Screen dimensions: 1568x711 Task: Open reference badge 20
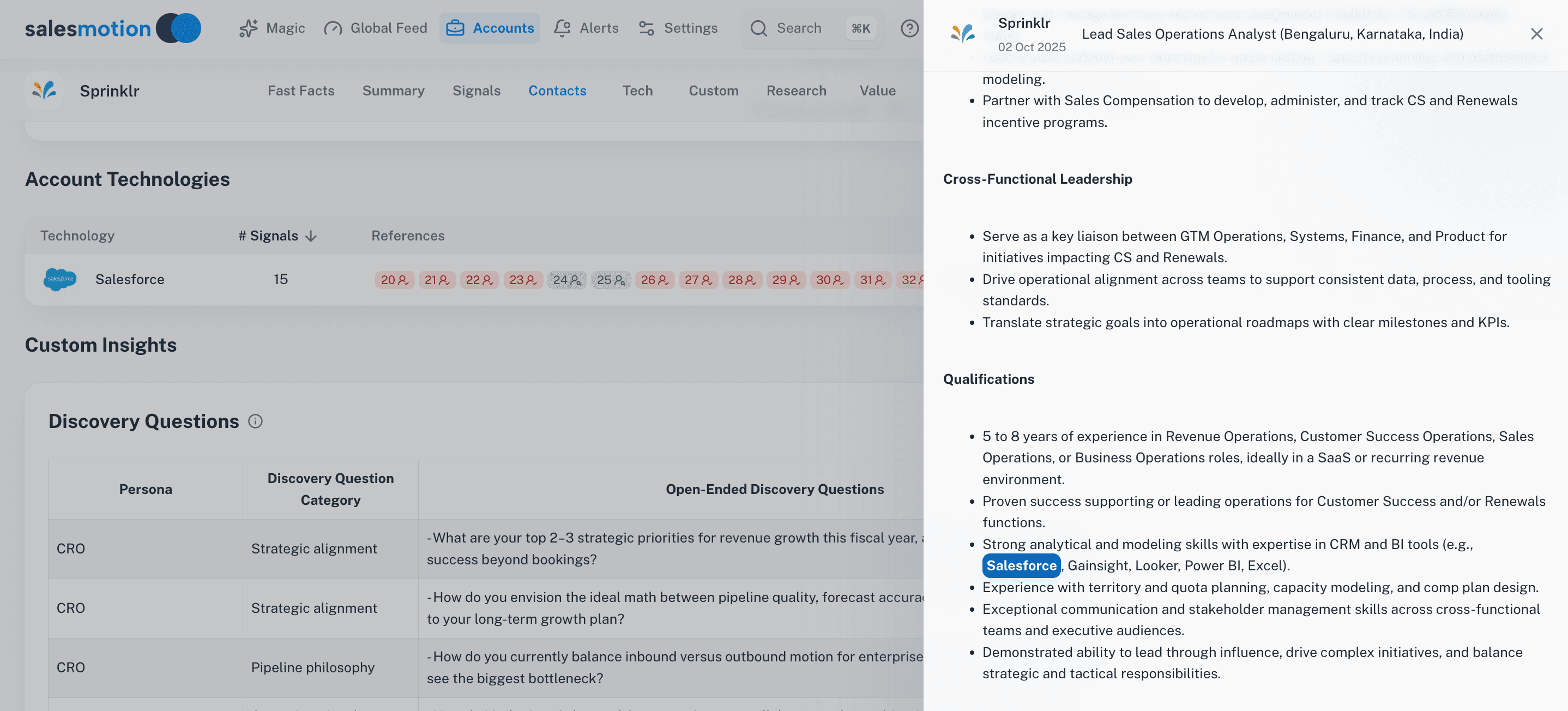[394, 280]
